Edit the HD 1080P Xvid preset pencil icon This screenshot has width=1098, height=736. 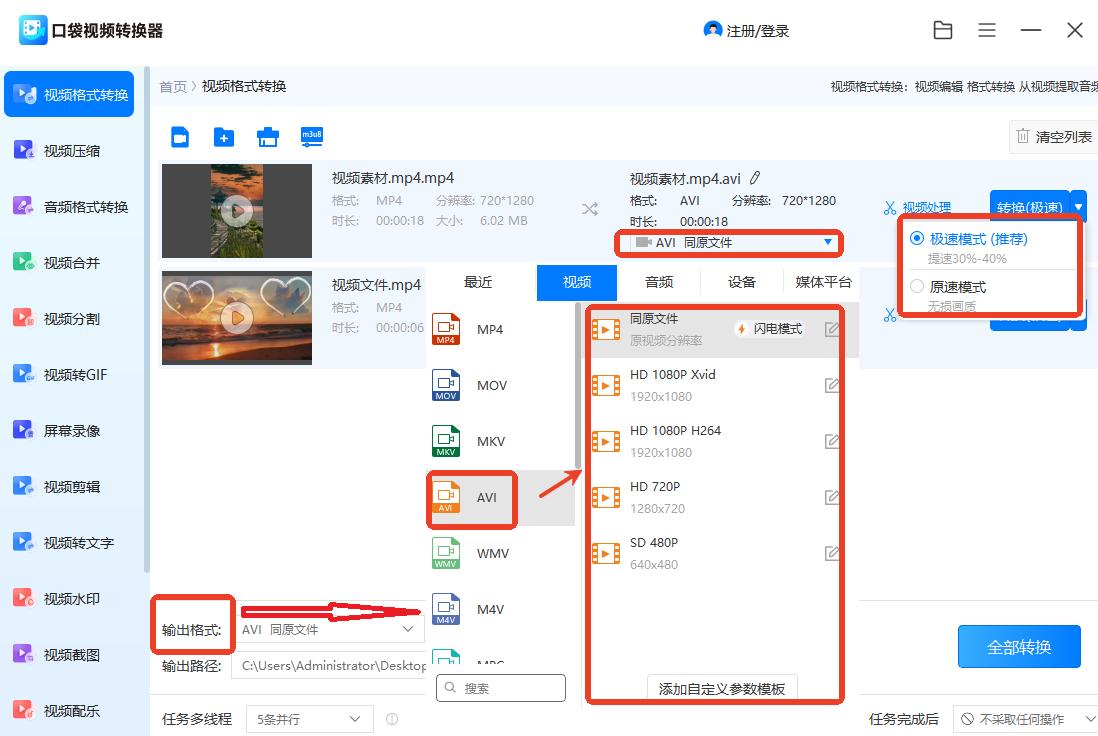832,385
